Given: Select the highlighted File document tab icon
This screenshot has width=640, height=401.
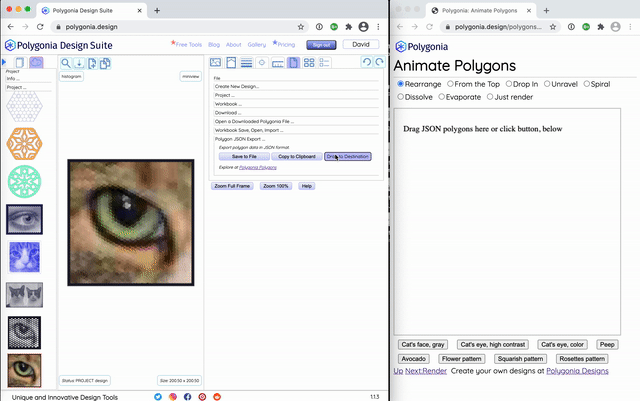Looking at the screenshot, I should click(293, 62).
